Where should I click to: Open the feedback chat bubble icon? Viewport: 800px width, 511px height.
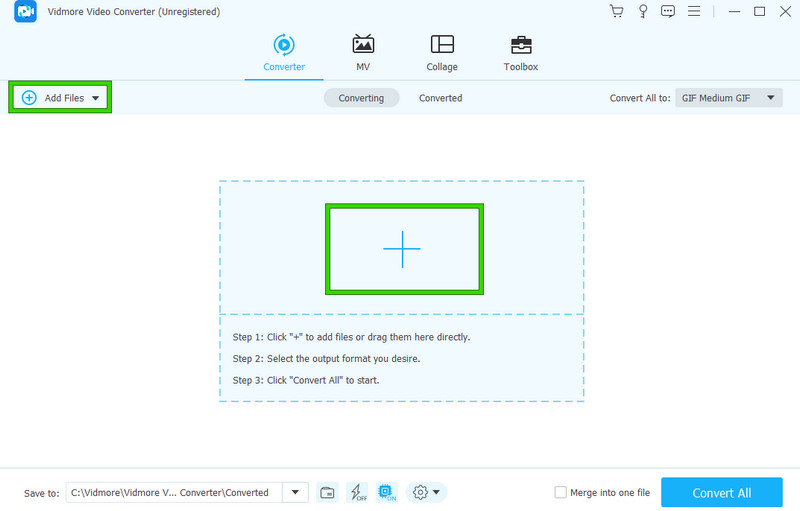point(668,12)
